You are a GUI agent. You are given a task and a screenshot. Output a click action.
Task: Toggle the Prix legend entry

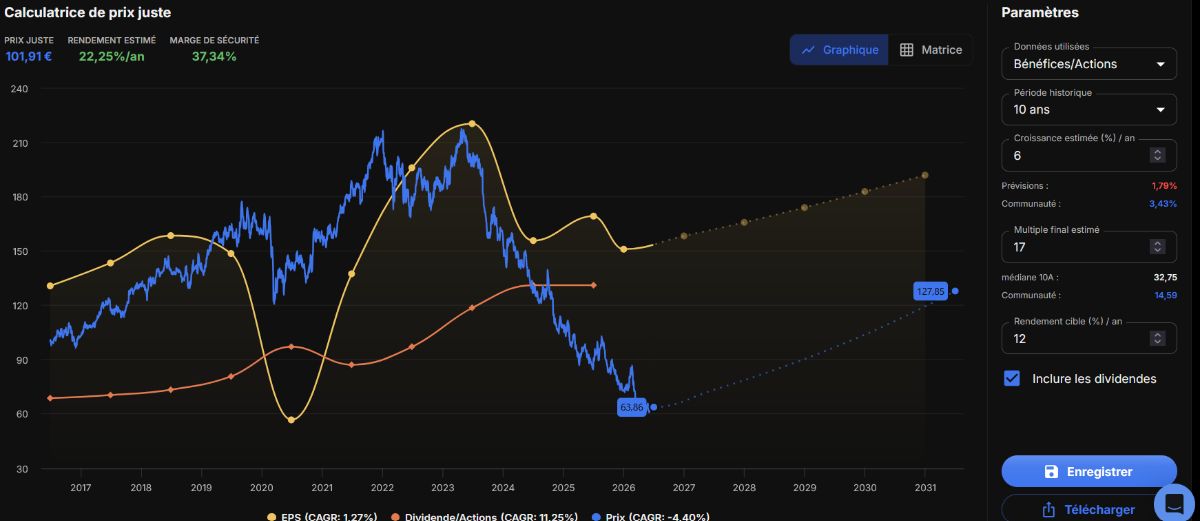coord(651,517)
